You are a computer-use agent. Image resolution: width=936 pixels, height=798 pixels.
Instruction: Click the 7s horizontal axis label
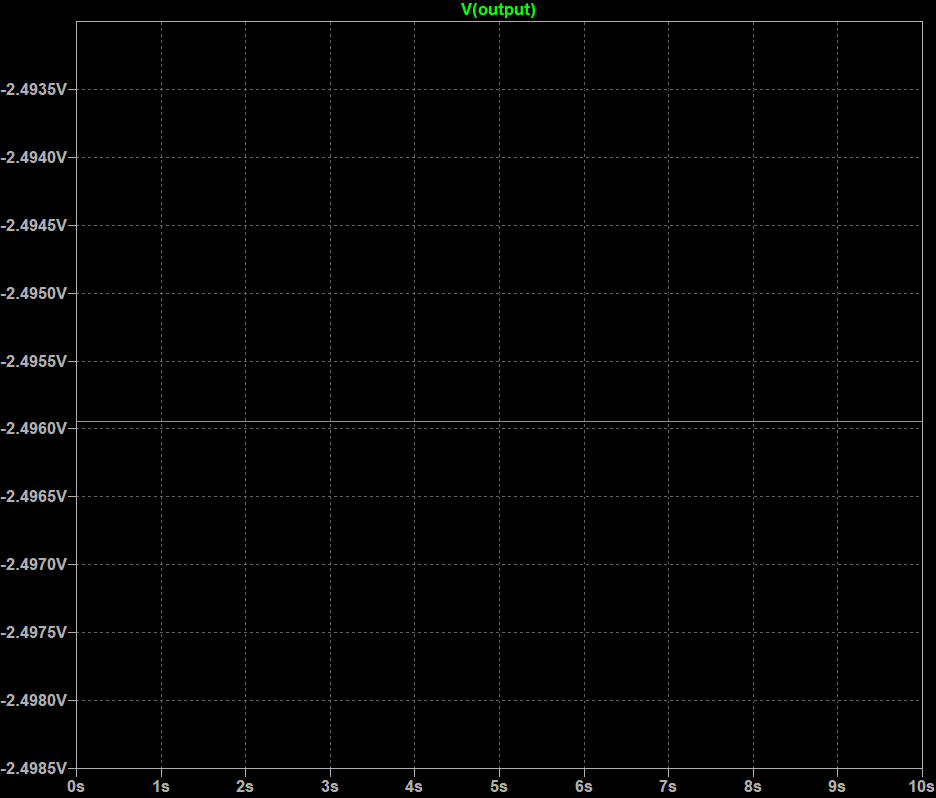click(x=668, y=786)
